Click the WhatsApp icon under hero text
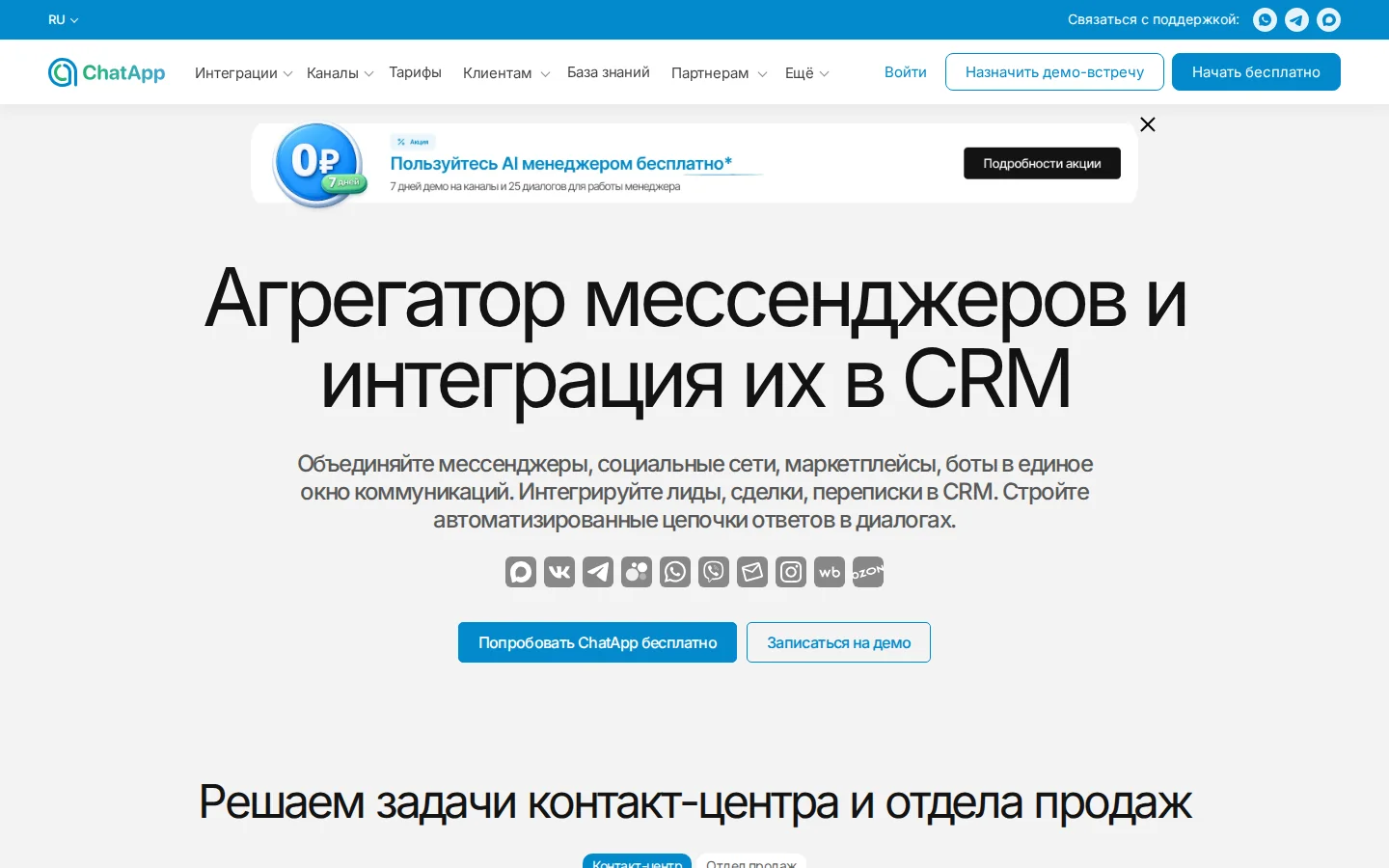The image size is (1389, 868). click(x=675, y=572)
